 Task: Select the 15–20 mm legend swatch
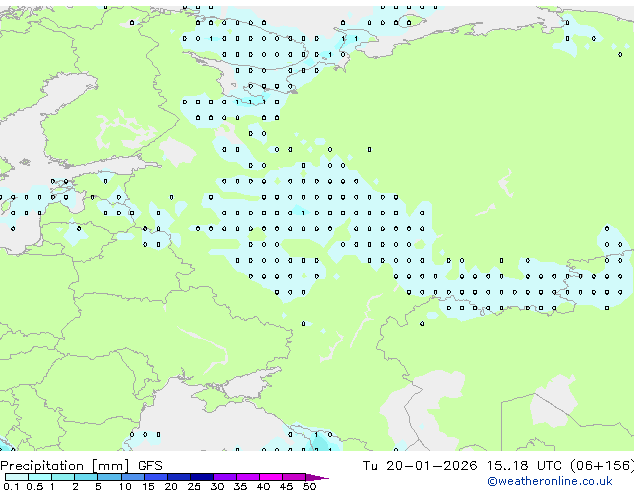coord(156,477)
